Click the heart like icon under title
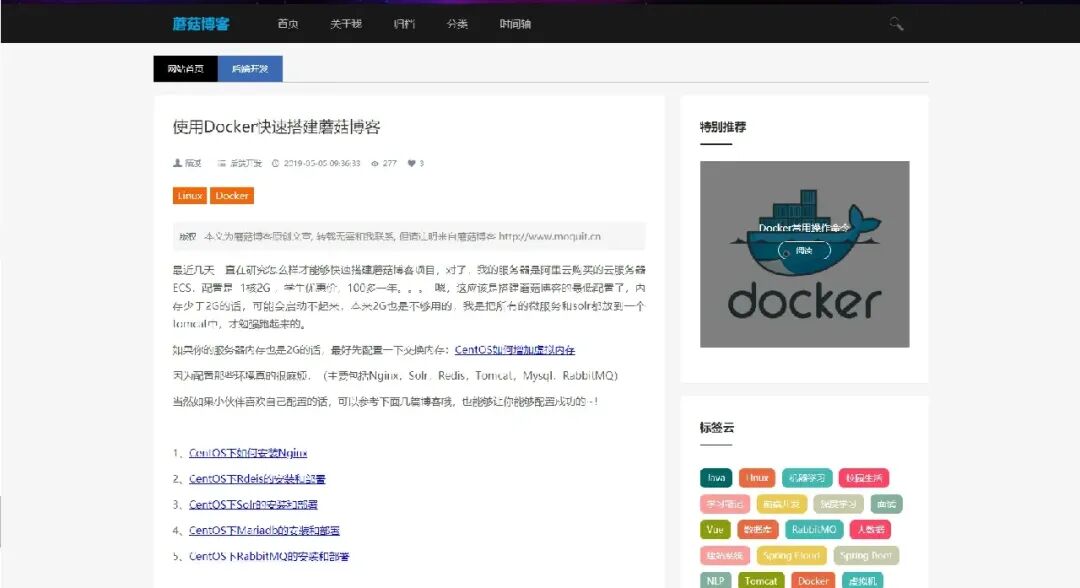This screenshot has height=588, width=1080. (x=411, y=163)
